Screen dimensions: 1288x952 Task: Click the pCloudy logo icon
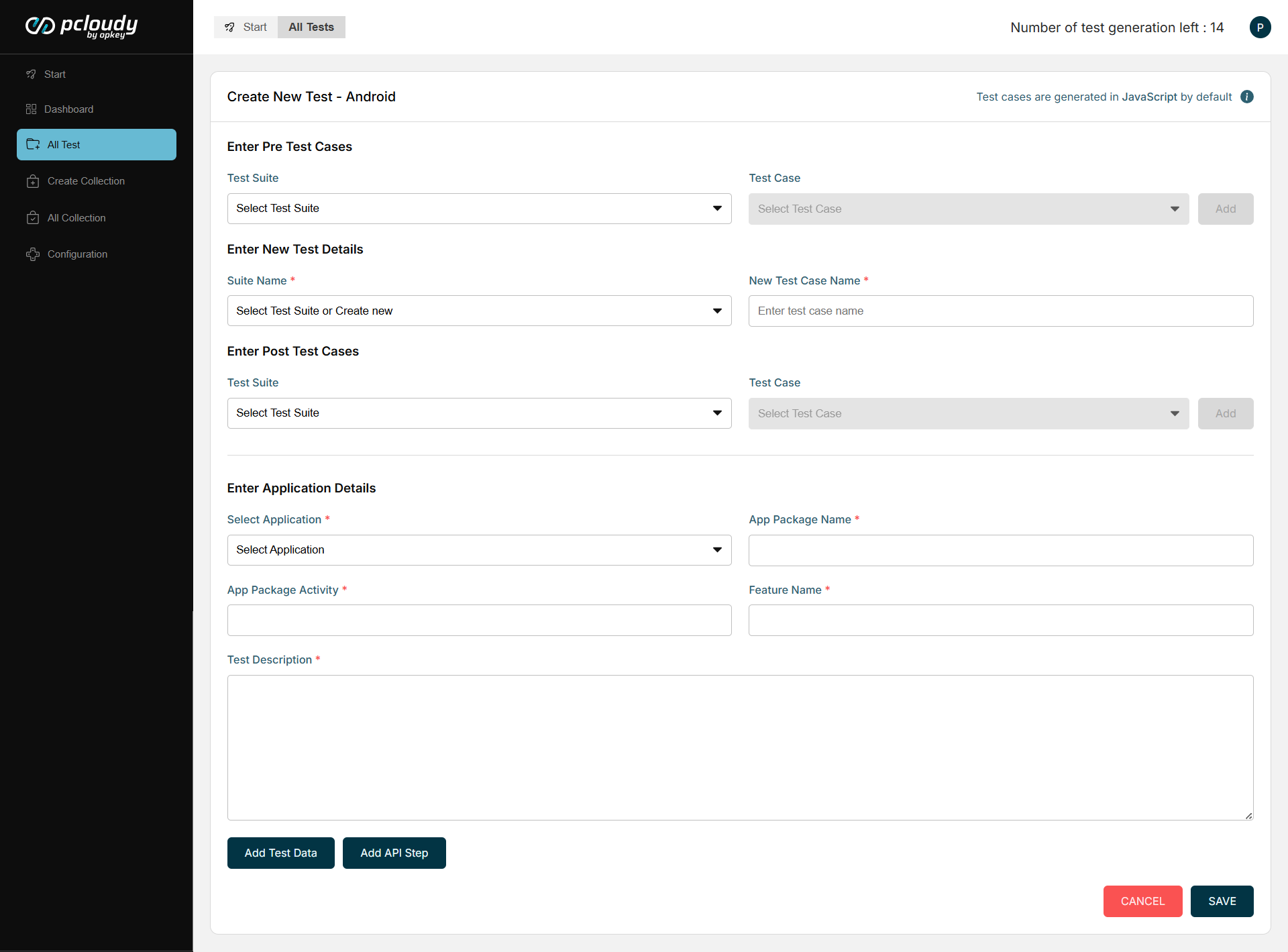tap(40, 25)
